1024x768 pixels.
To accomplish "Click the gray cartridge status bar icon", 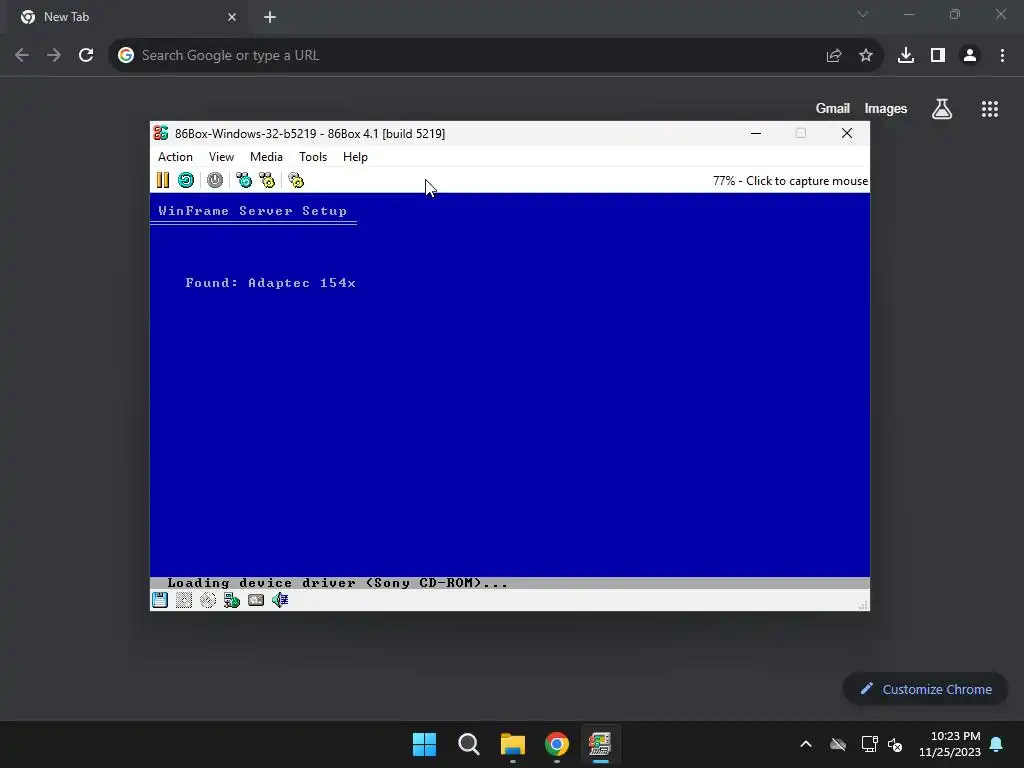I will pyautogui.click(x=256, y=600).
